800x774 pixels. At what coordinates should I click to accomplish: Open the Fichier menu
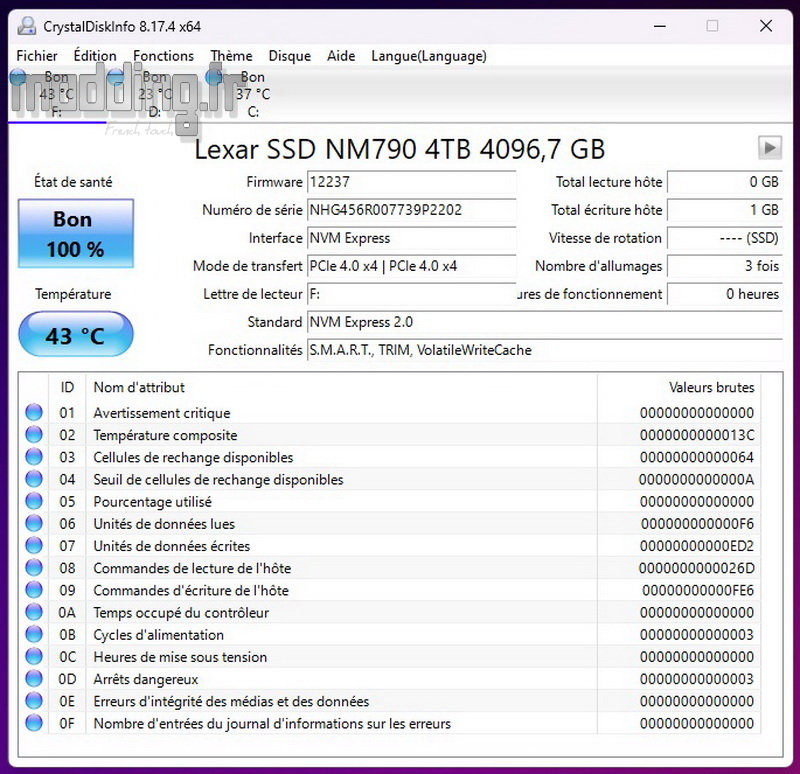37,56
